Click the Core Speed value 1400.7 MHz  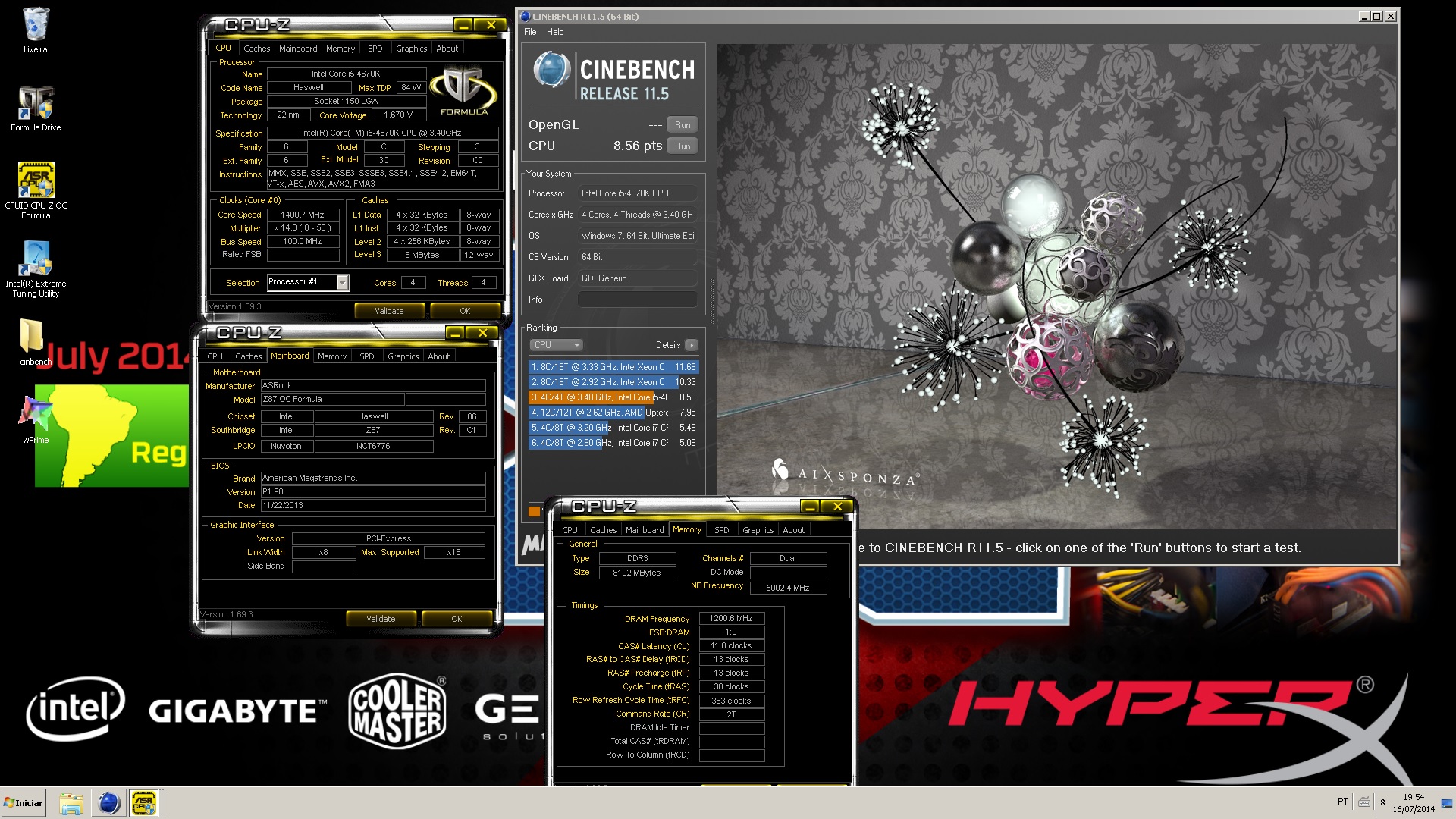(302, 215)
